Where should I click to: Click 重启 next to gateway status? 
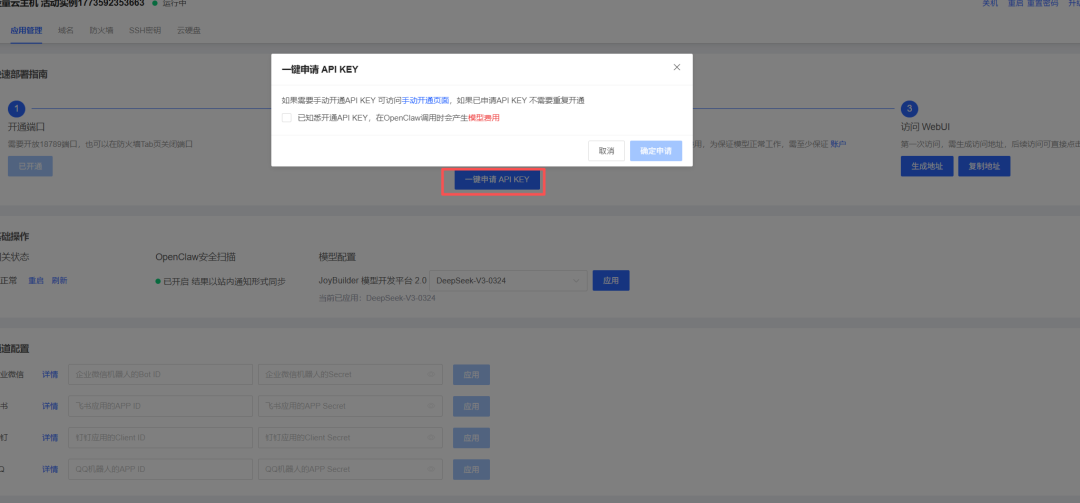click(x=36, y=280)
